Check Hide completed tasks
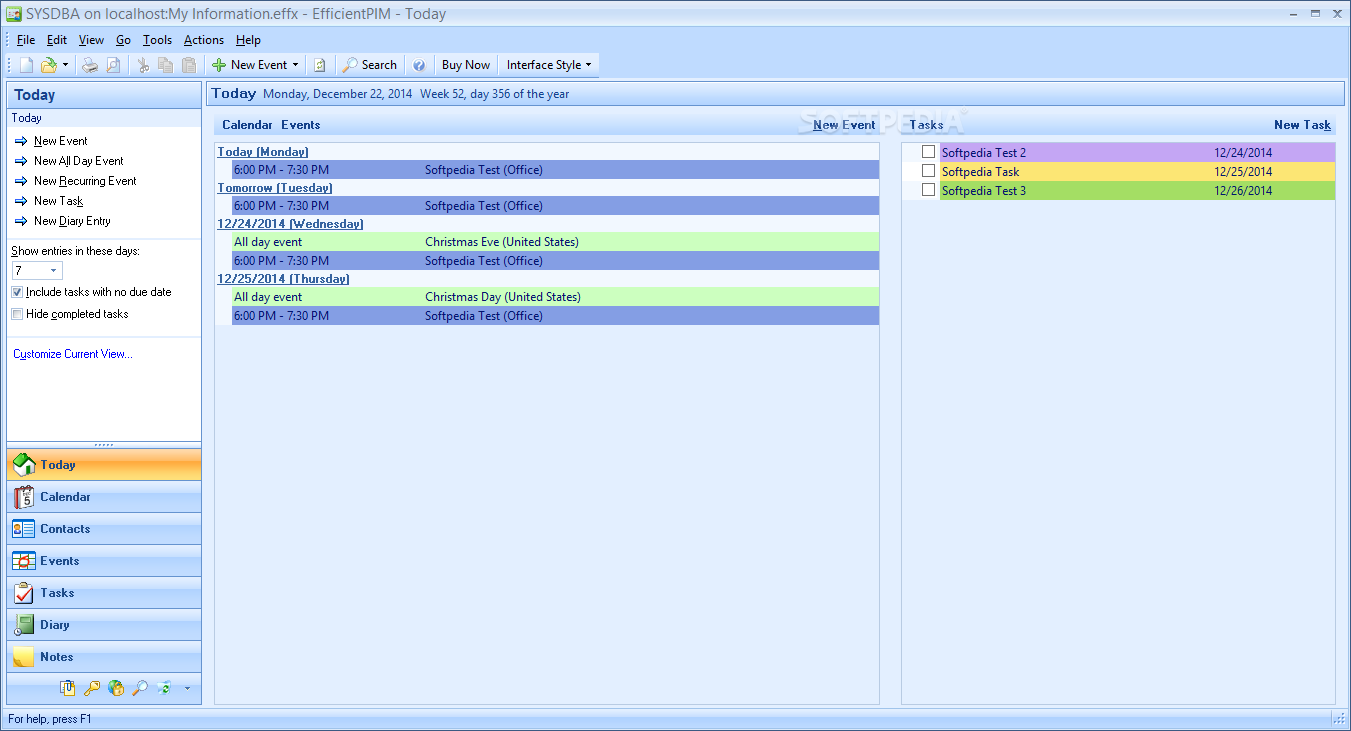Screen dimensions: 1351x731 click(17, 314)
